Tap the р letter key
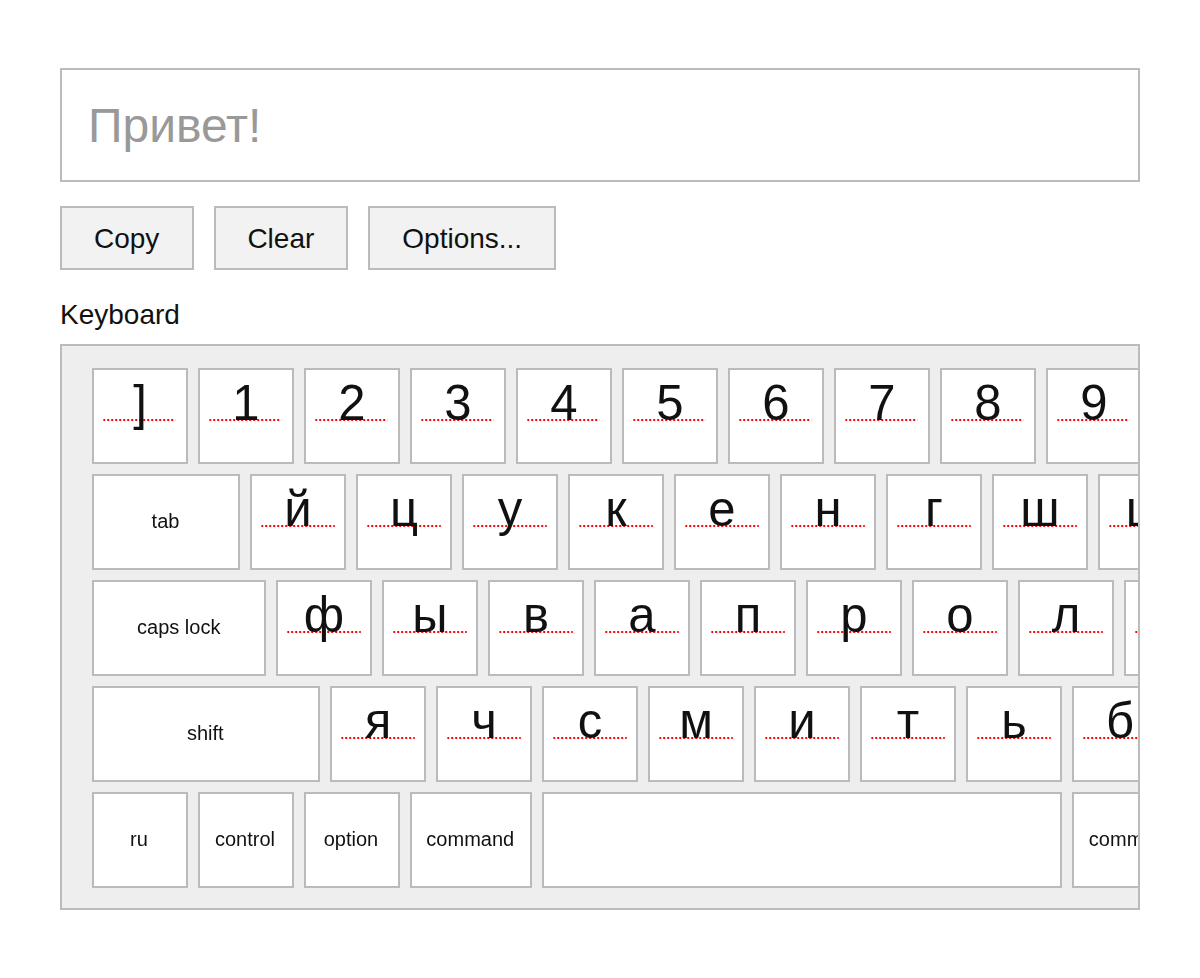Viewport: 1200px width, 978px height. point(854,628)
